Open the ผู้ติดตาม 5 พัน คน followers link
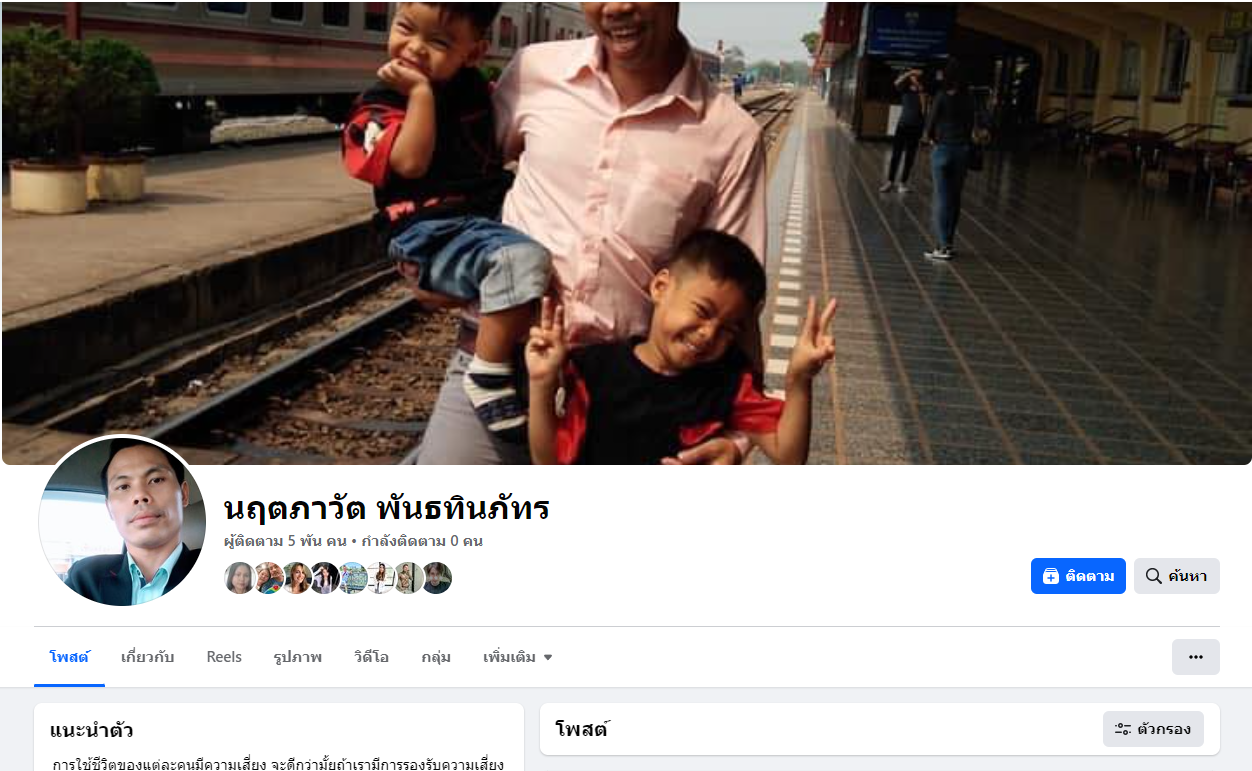1252x771 pixels. coord(285,541)
